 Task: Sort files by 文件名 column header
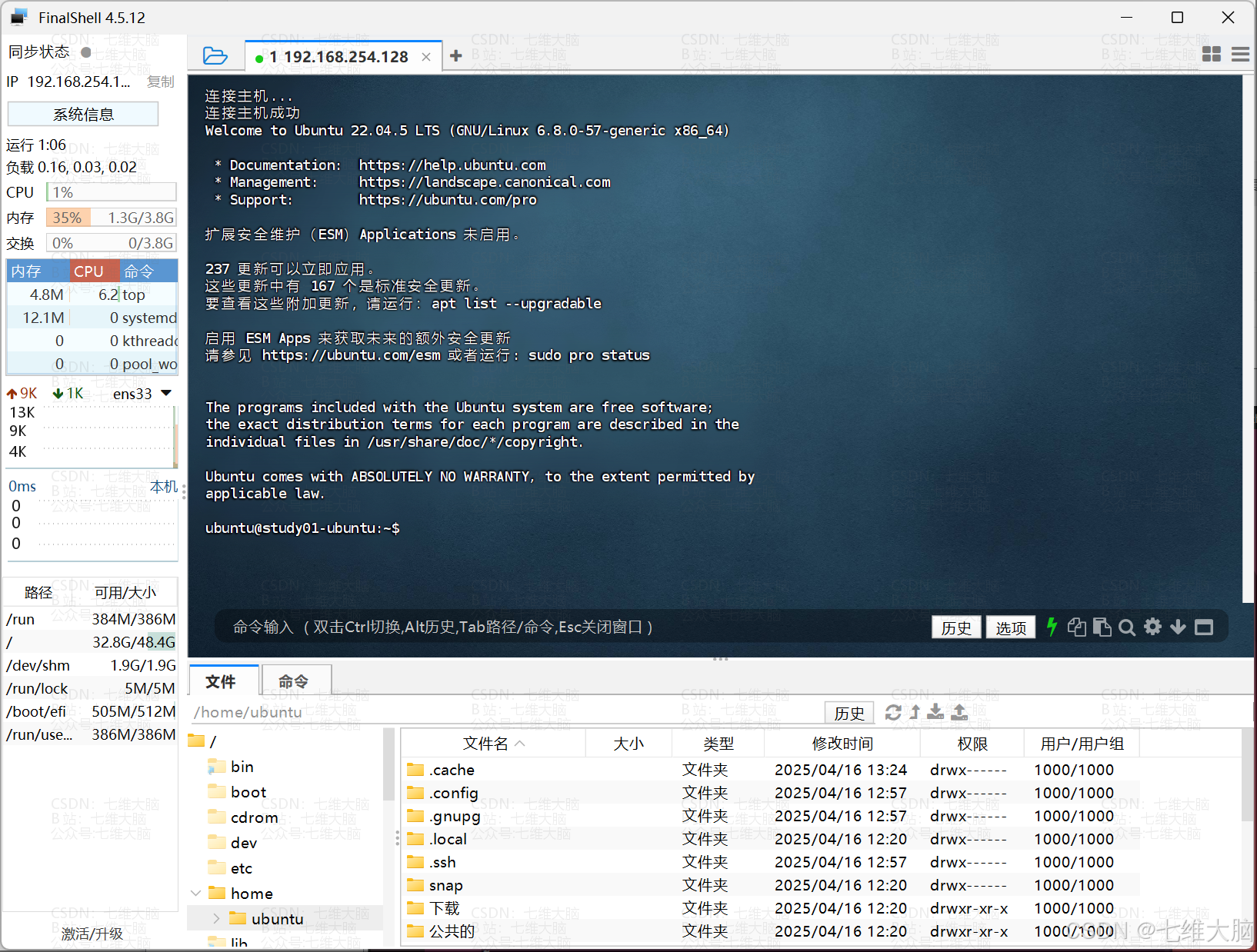pyautogui.click(x=493, y=744)
